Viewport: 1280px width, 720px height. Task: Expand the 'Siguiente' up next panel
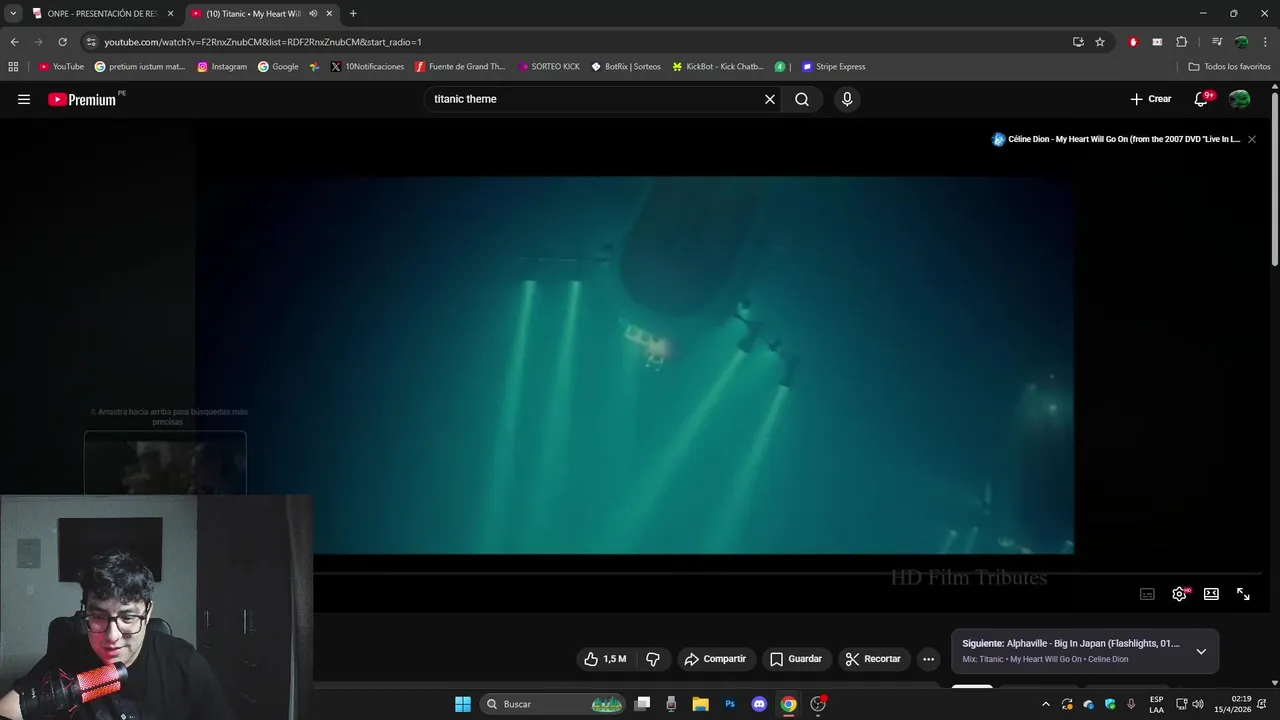point(1201,651)
